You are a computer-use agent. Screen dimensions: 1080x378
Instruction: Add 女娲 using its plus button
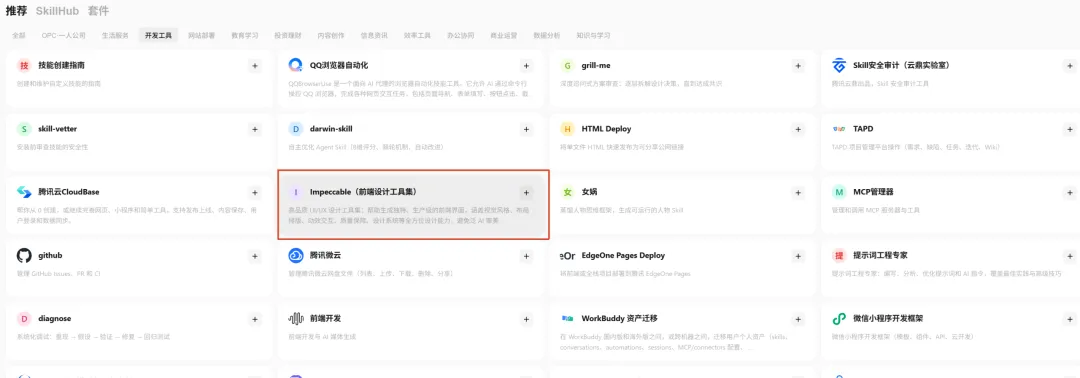point(798,193)
